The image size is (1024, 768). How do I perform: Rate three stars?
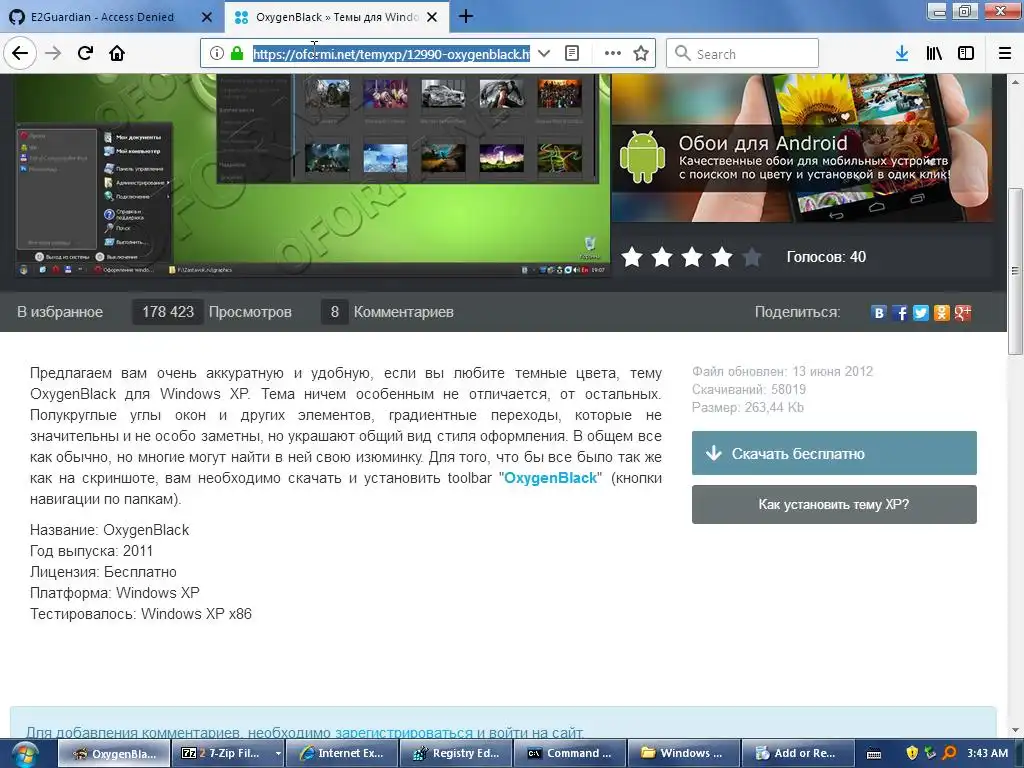click(x=692, y=257)
